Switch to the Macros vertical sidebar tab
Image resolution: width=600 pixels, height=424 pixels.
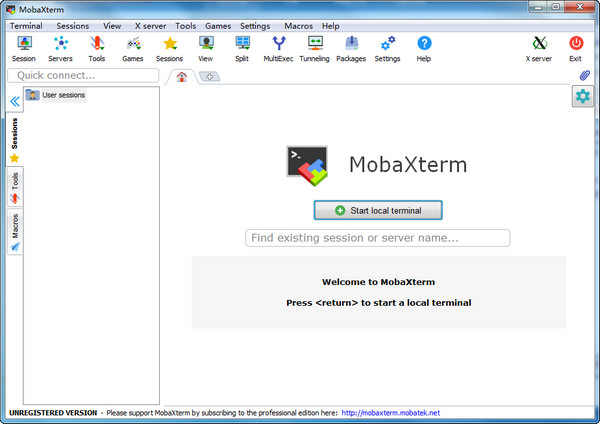pyautogui.click(x=15, y=233)
